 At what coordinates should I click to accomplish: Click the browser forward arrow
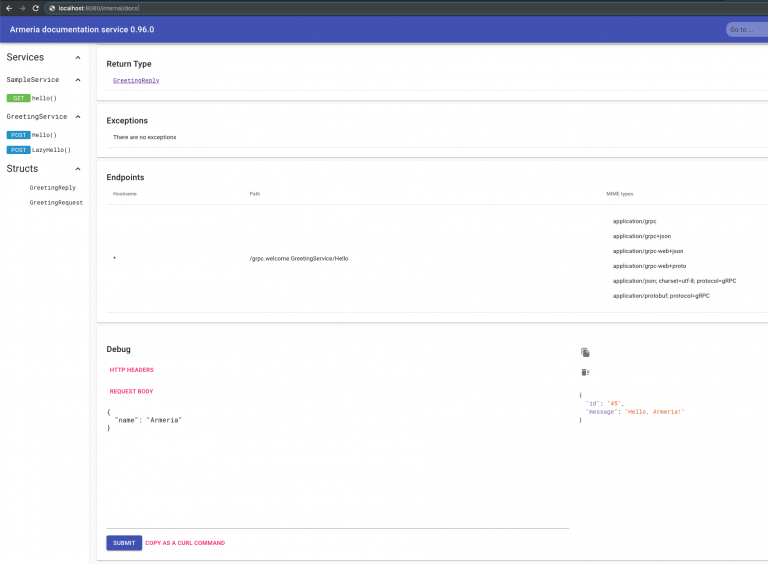(x=22, y=7)
